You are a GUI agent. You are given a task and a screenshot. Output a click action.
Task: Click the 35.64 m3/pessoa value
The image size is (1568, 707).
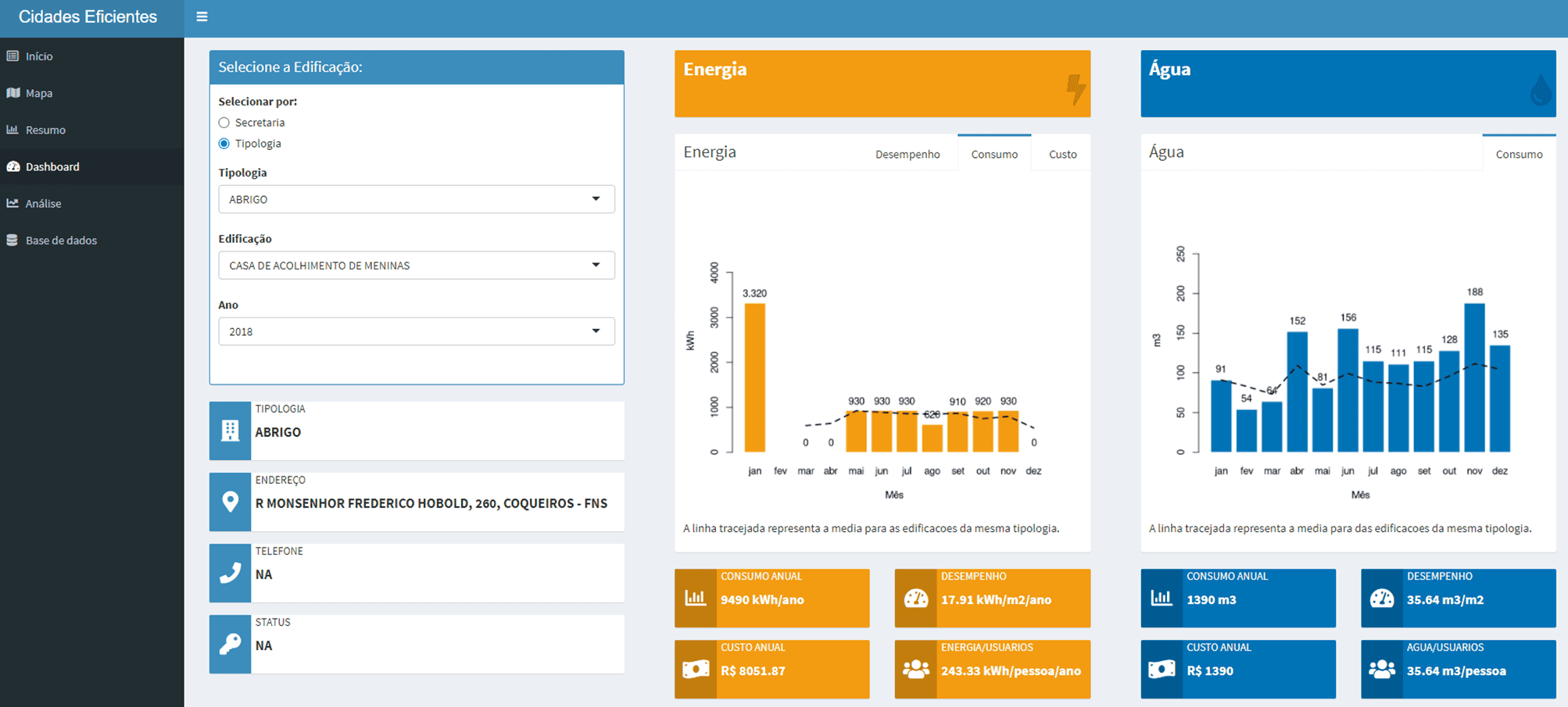click(x=1456, y=671)
